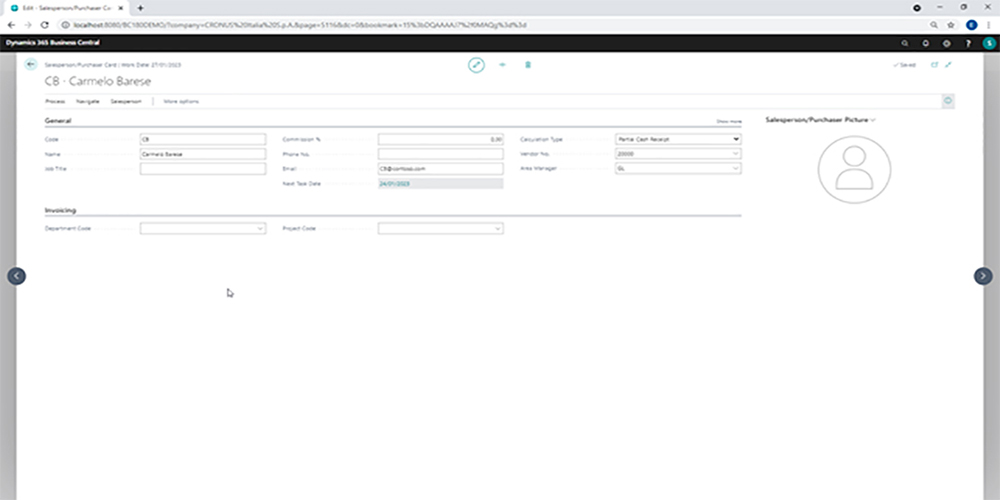
Task: Open the search magnifier in Business Central bar
Action: [905, 44]
